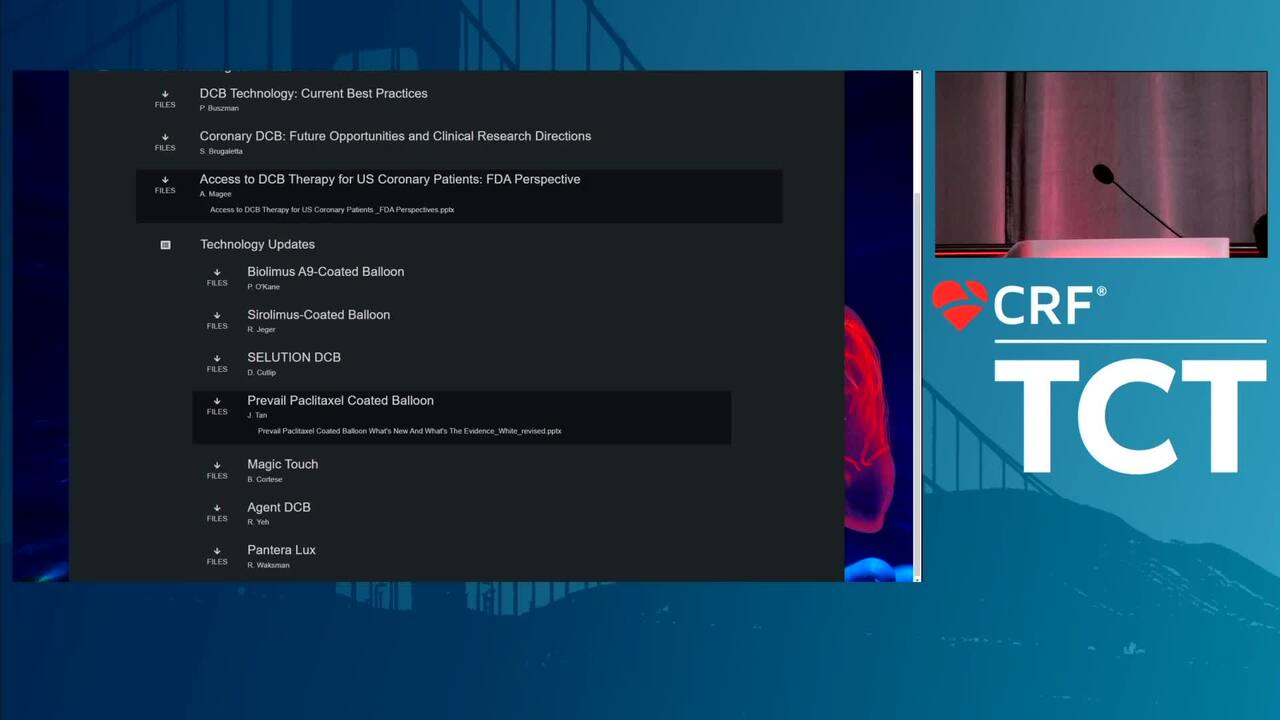Select the SELUTION DCB title

294,357
